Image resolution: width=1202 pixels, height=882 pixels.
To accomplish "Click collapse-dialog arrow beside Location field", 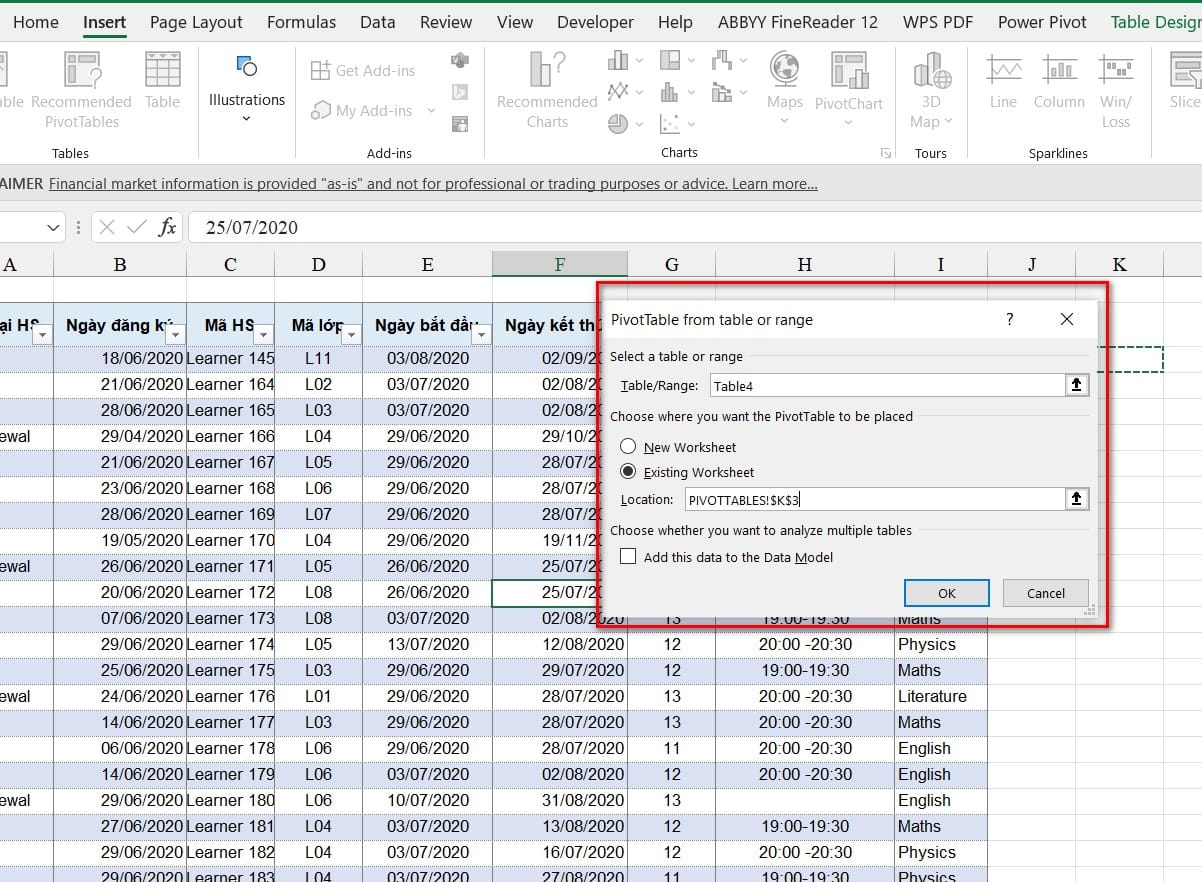I will [1076, 499].
